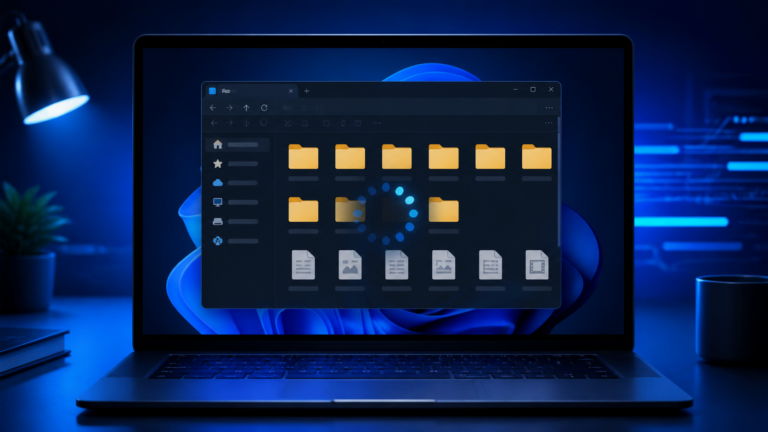
Task: Click the scissors Cut icon in command bar
Action: pyautogui.click(x=288, y=123)
